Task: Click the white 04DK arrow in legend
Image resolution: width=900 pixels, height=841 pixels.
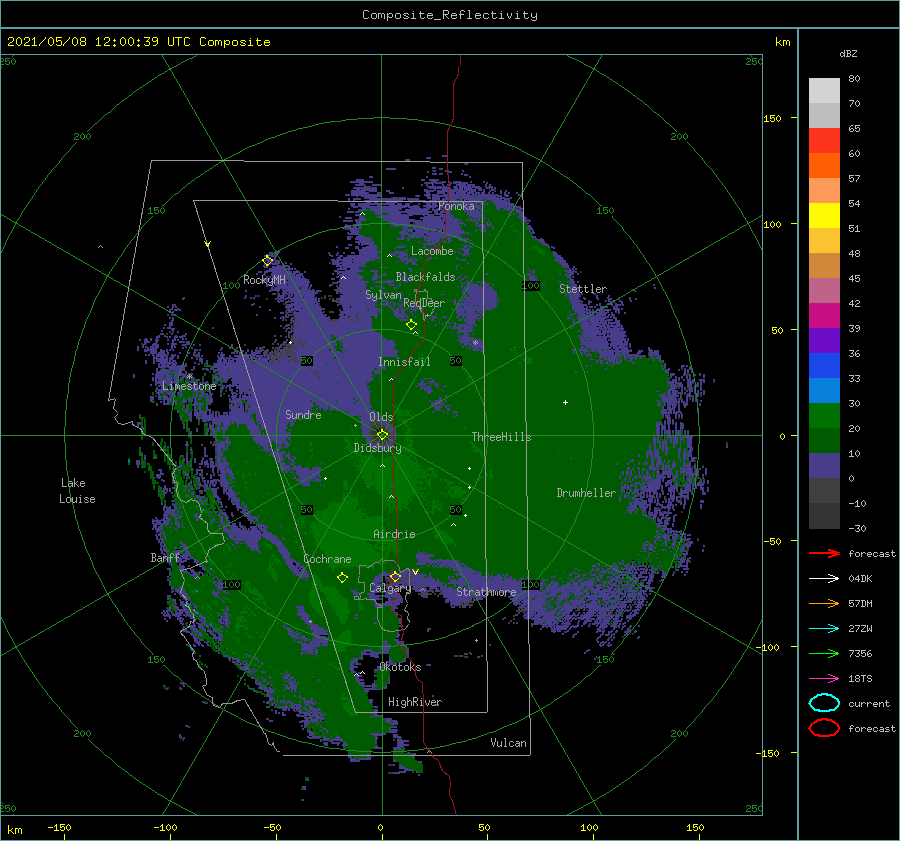Action: 825,579
